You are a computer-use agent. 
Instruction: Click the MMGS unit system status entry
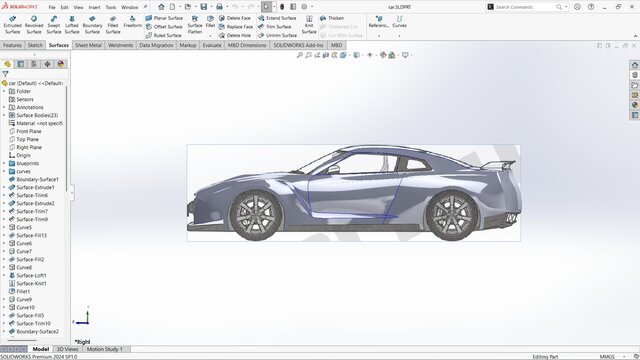[x=607, y=357]
